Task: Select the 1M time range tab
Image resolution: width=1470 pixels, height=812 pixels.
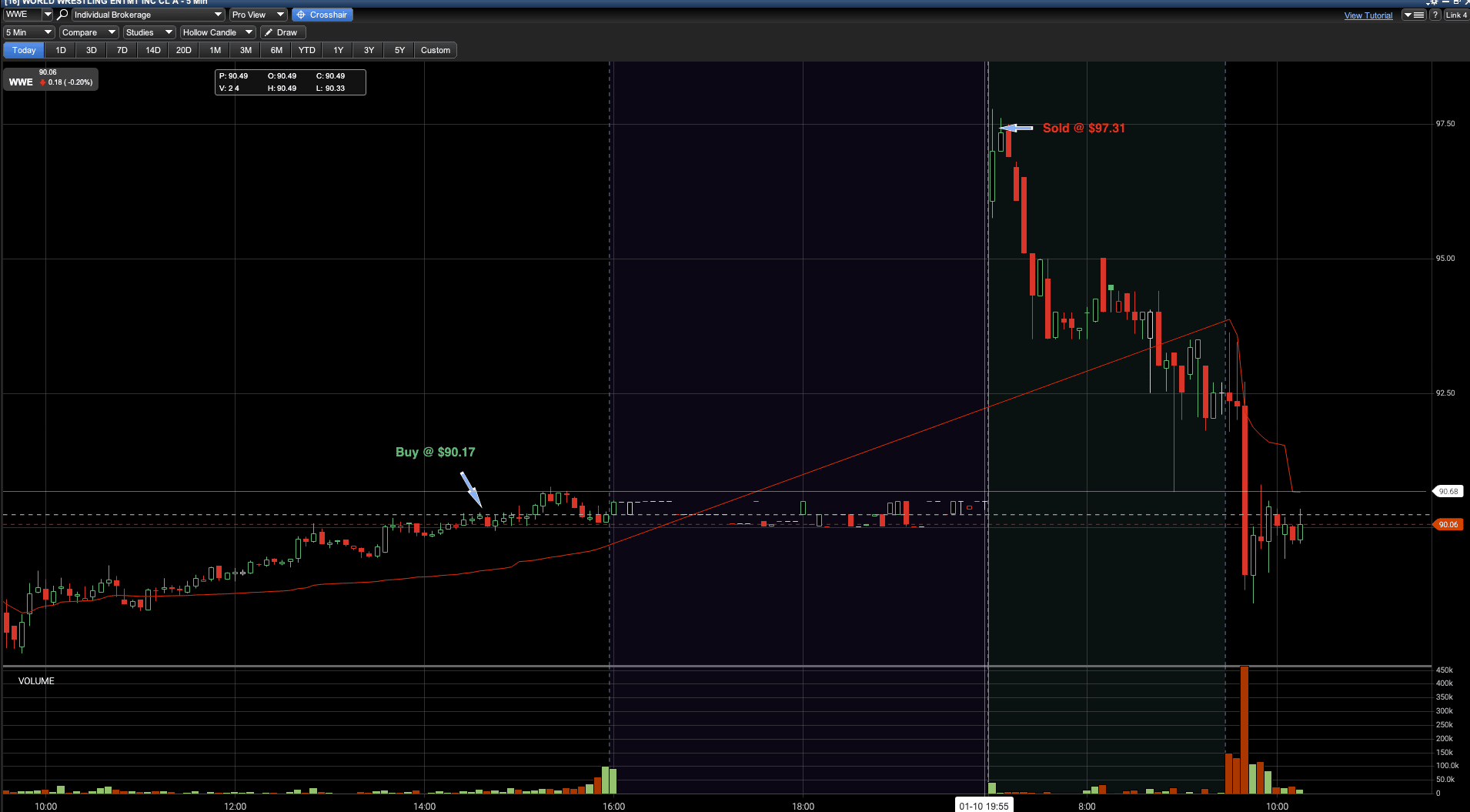Action: pyautogui.click(x=215, y=50)
